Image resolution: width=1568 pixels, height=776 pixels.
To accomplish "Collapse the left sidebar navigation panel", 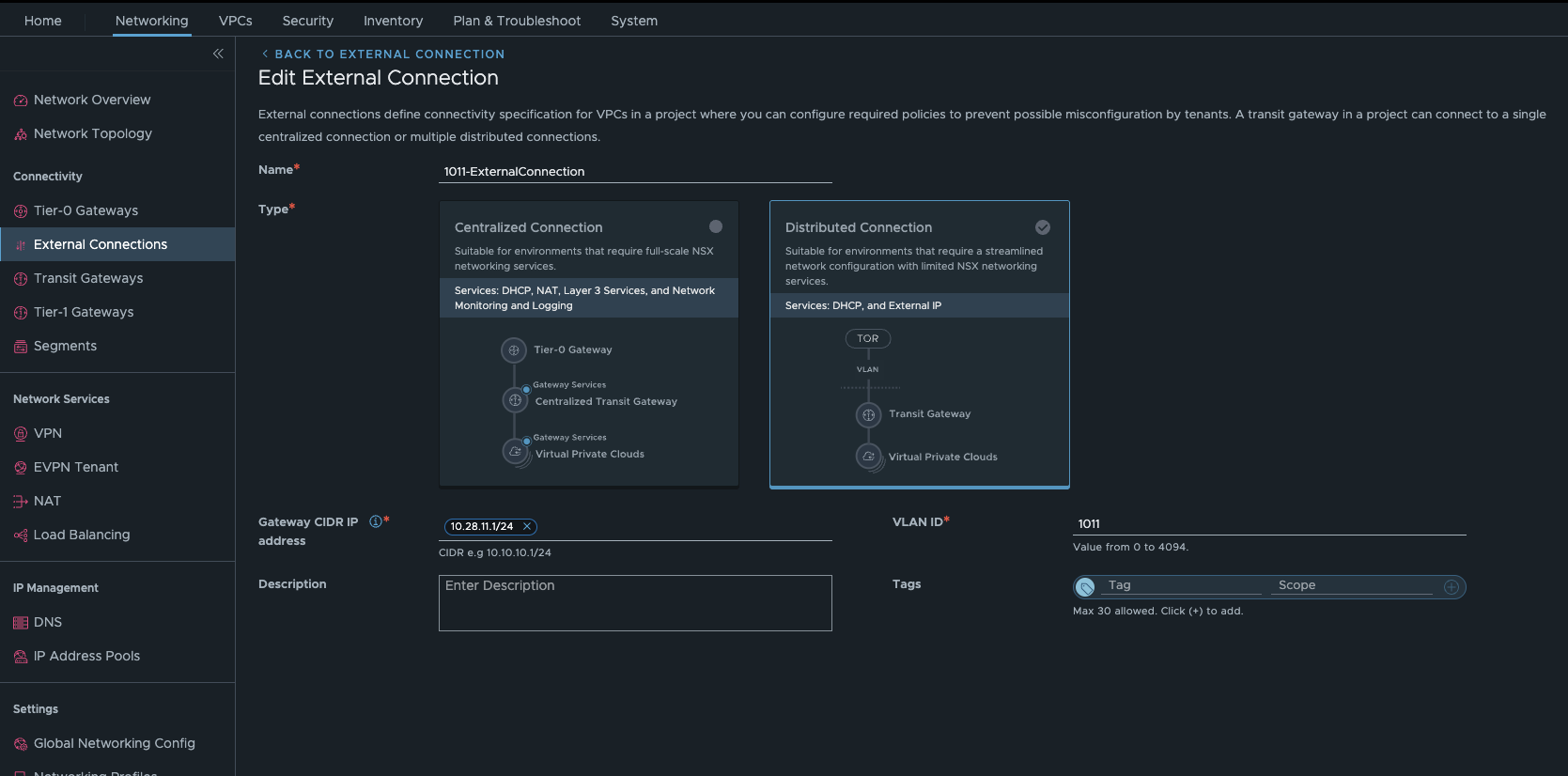I will (218, 54).
